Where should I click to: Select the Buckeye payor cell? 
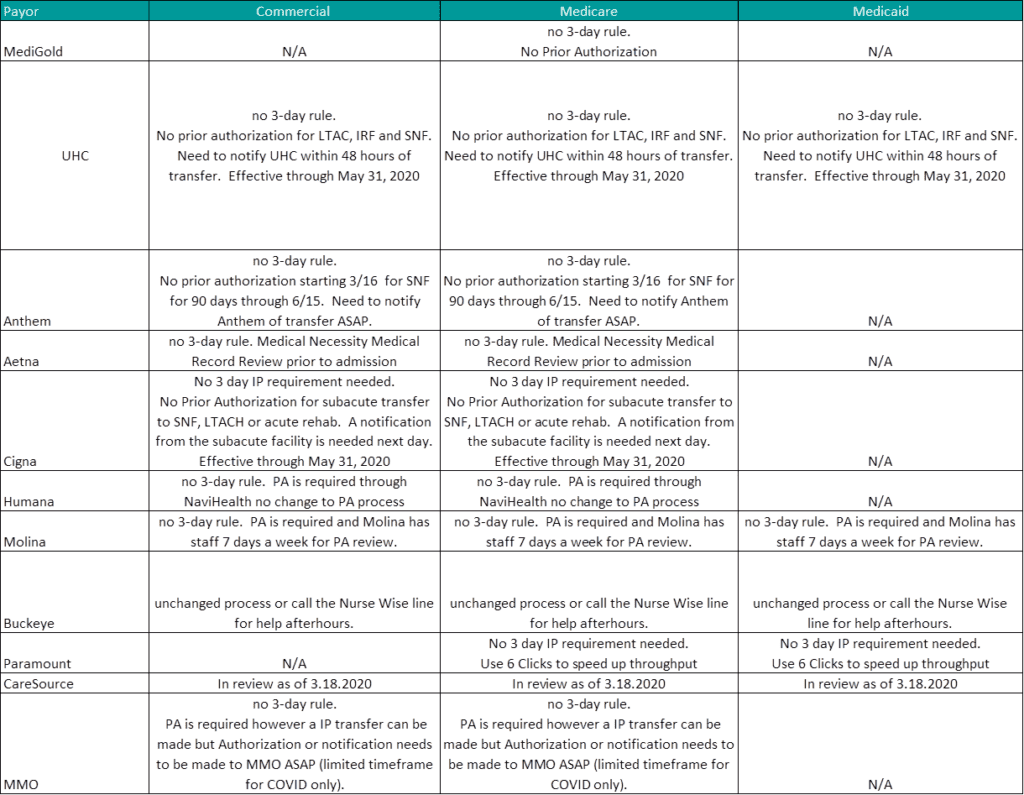click(x=32, y=623)
